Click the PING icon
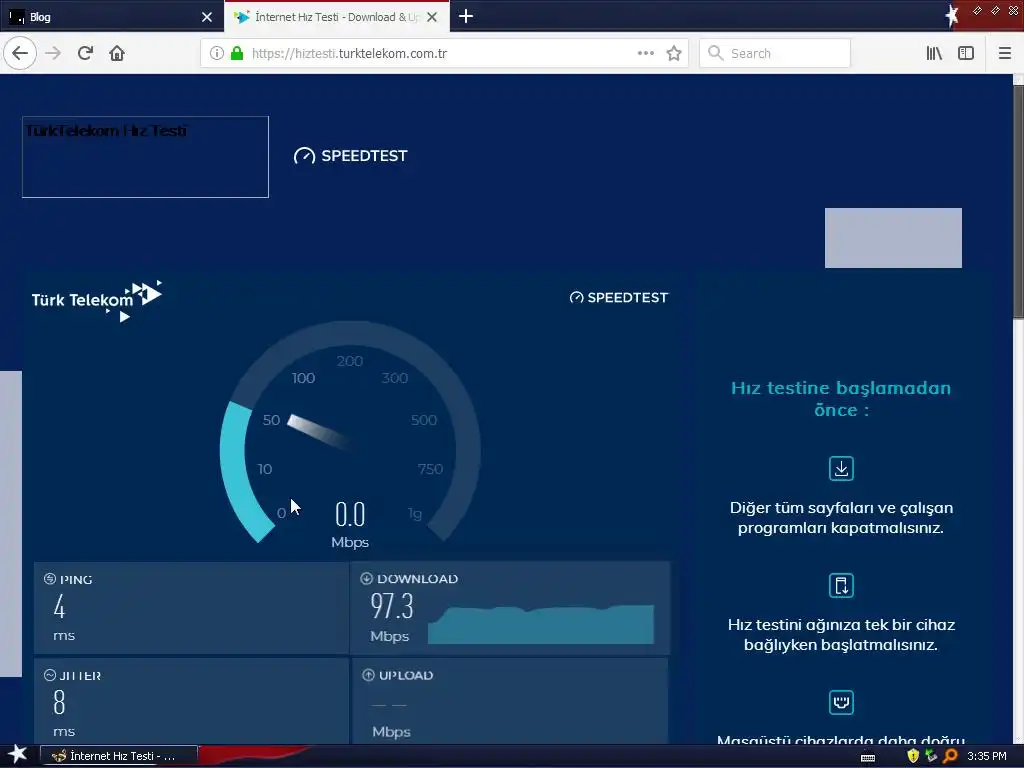The height and width of the screenshot is (768, 1024). click(50, 579)
